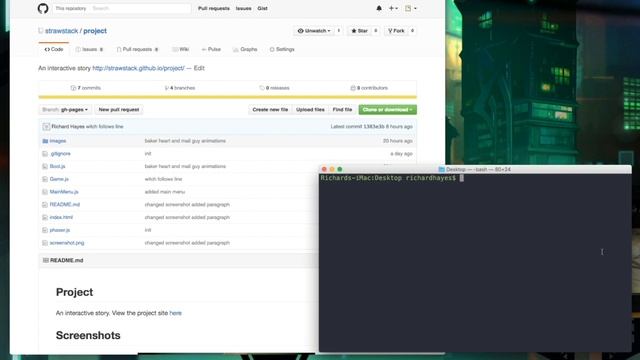Star the repository
This screenshot has height=360, width=640.
point(360,31)
